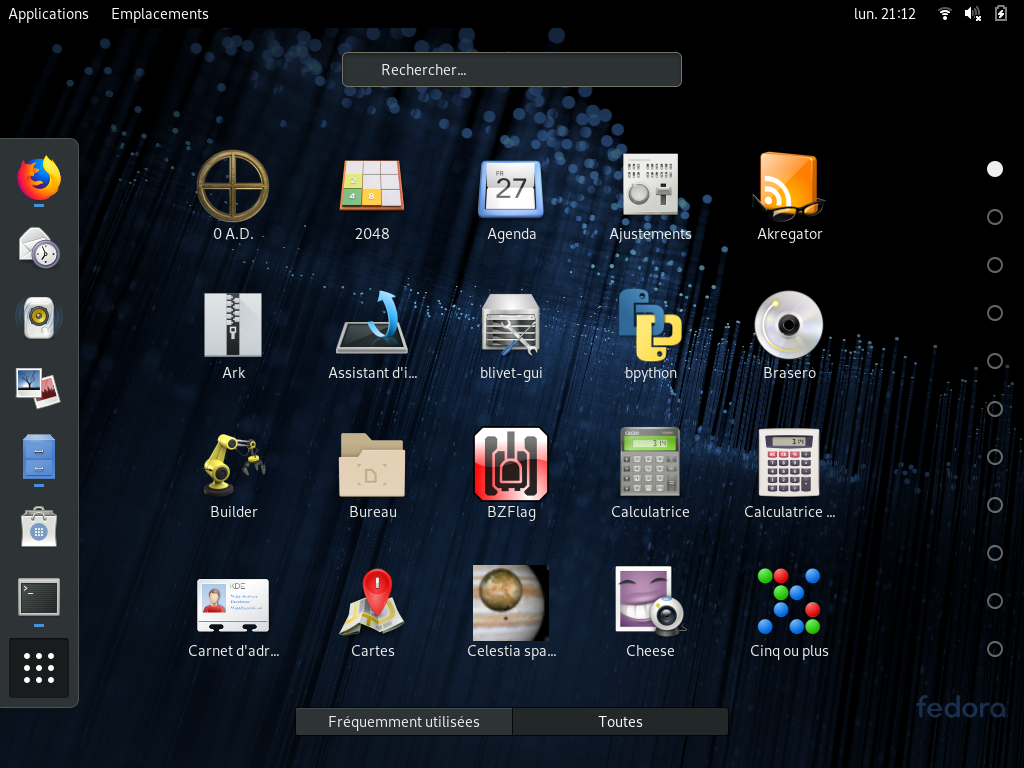This screenshot has height=768, width=1024.
Task: Go to the tenth page indicator dot
Action: [995, 601]
